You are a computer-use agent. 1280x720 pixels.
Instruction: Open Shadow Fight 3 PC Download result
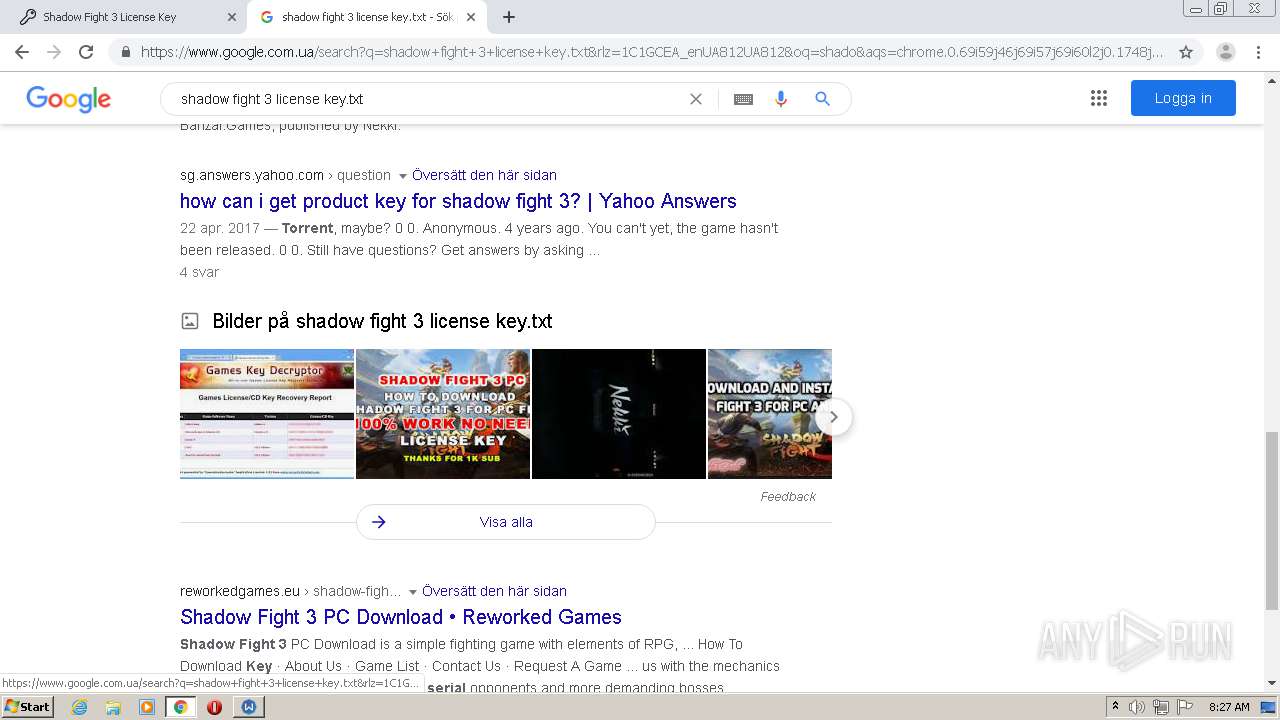pyautogui.click(x=401, y=617)
